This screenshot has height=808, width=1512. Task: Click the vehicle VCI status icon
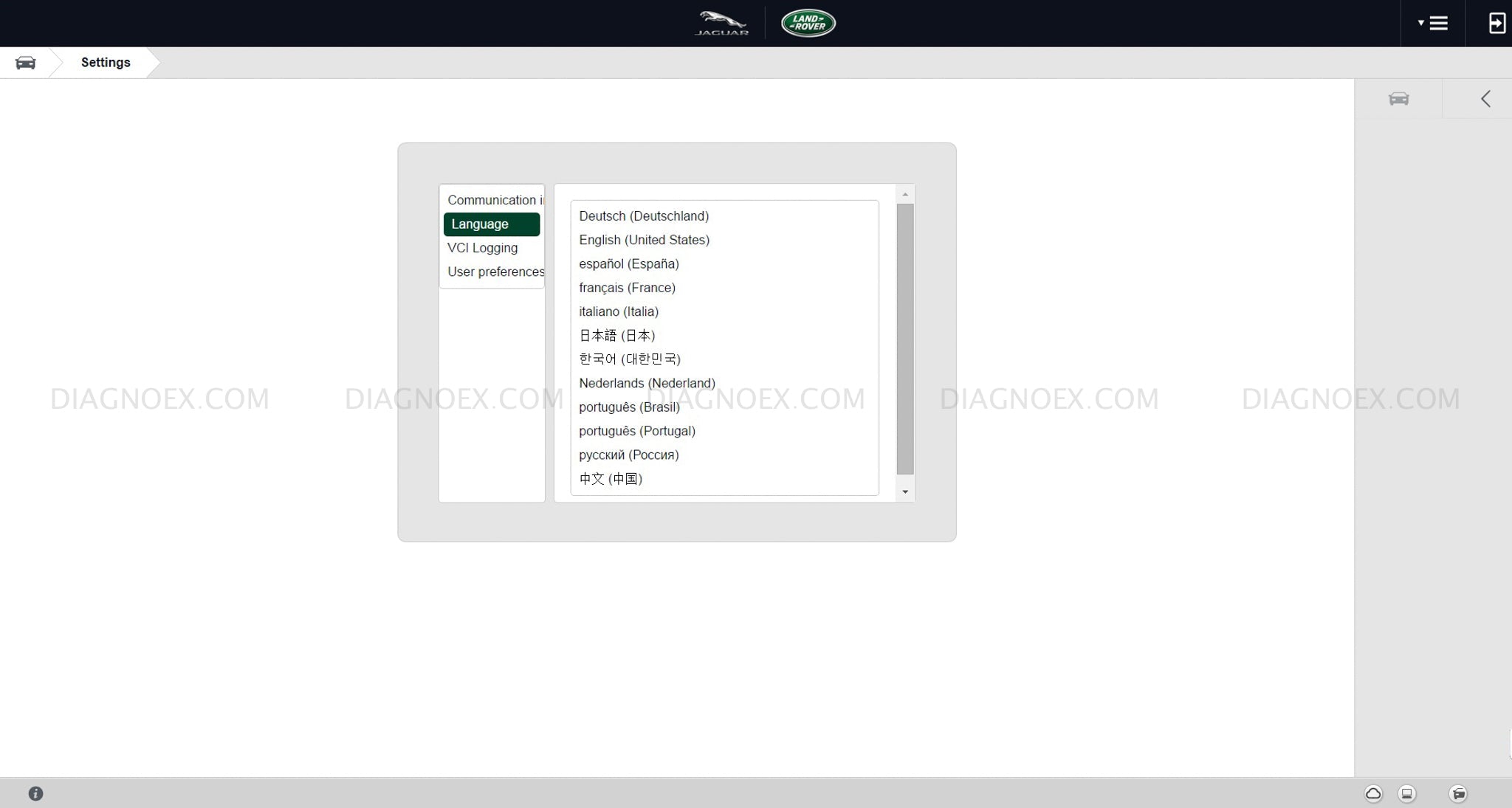coord(1458,794)
